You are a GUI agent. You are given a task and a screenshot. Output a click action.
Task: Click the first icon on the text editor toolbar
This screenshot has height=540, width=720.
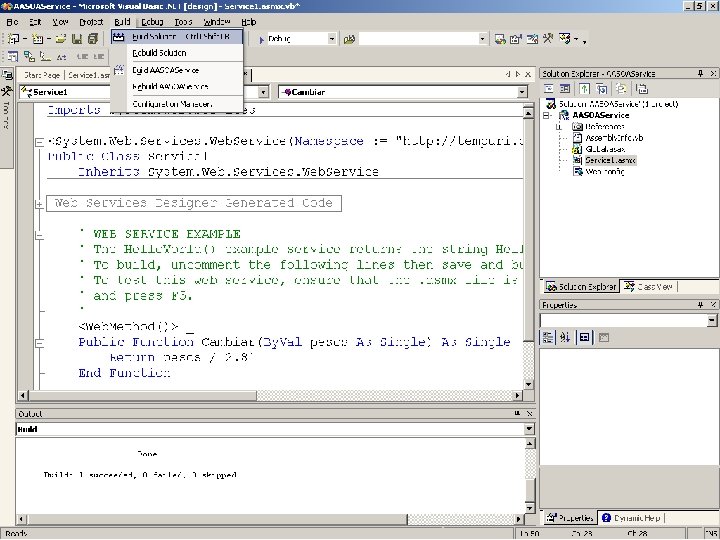[13, 56]
